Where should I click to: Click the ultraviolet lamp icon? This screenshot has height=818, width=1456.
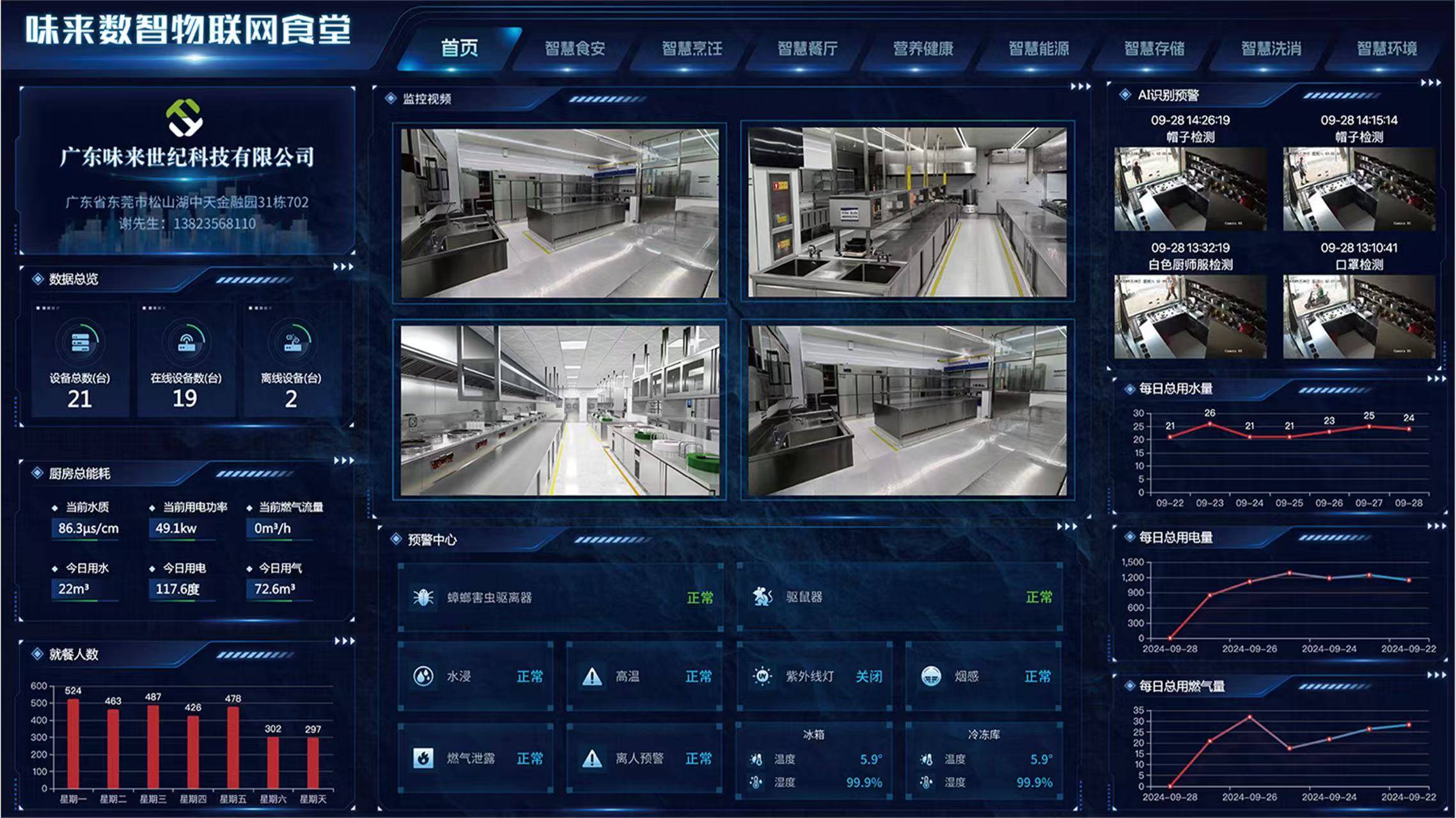762,676
